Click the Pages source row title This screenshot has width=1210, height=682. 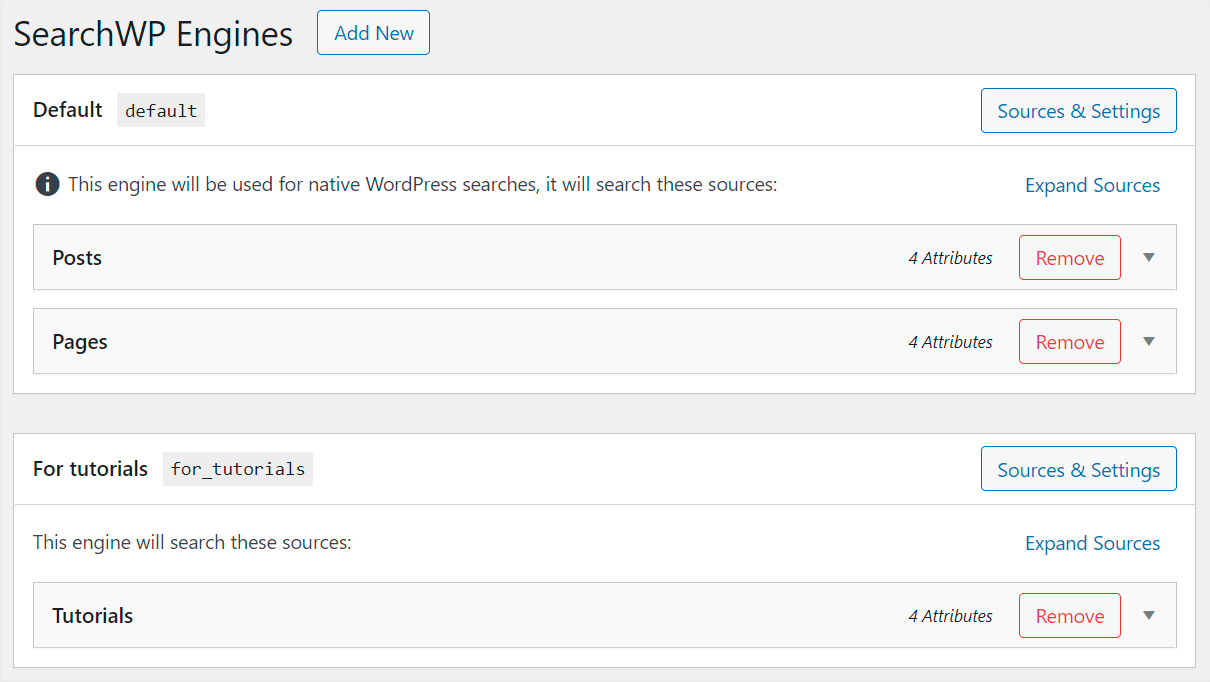coord(79,341)
